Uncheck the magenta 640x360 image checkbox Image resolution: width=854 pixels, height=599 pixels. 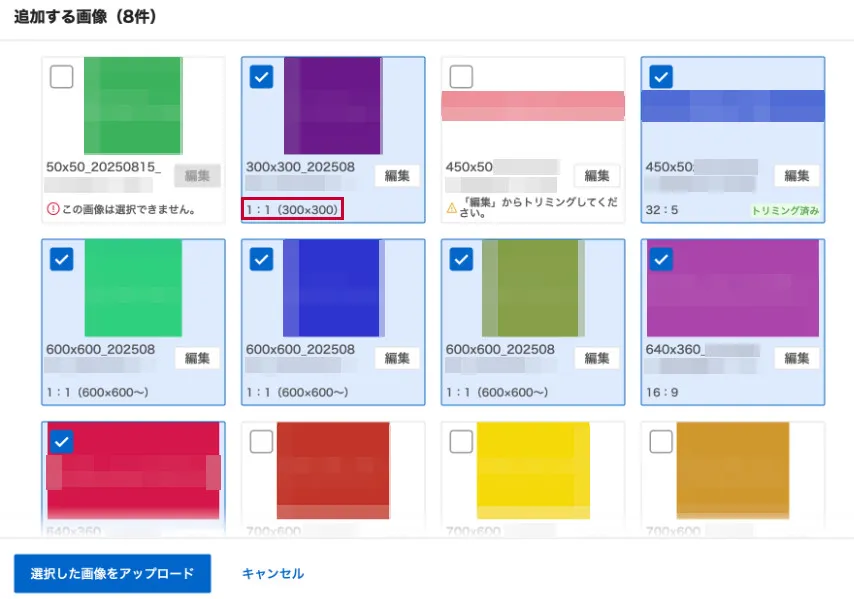661,259
